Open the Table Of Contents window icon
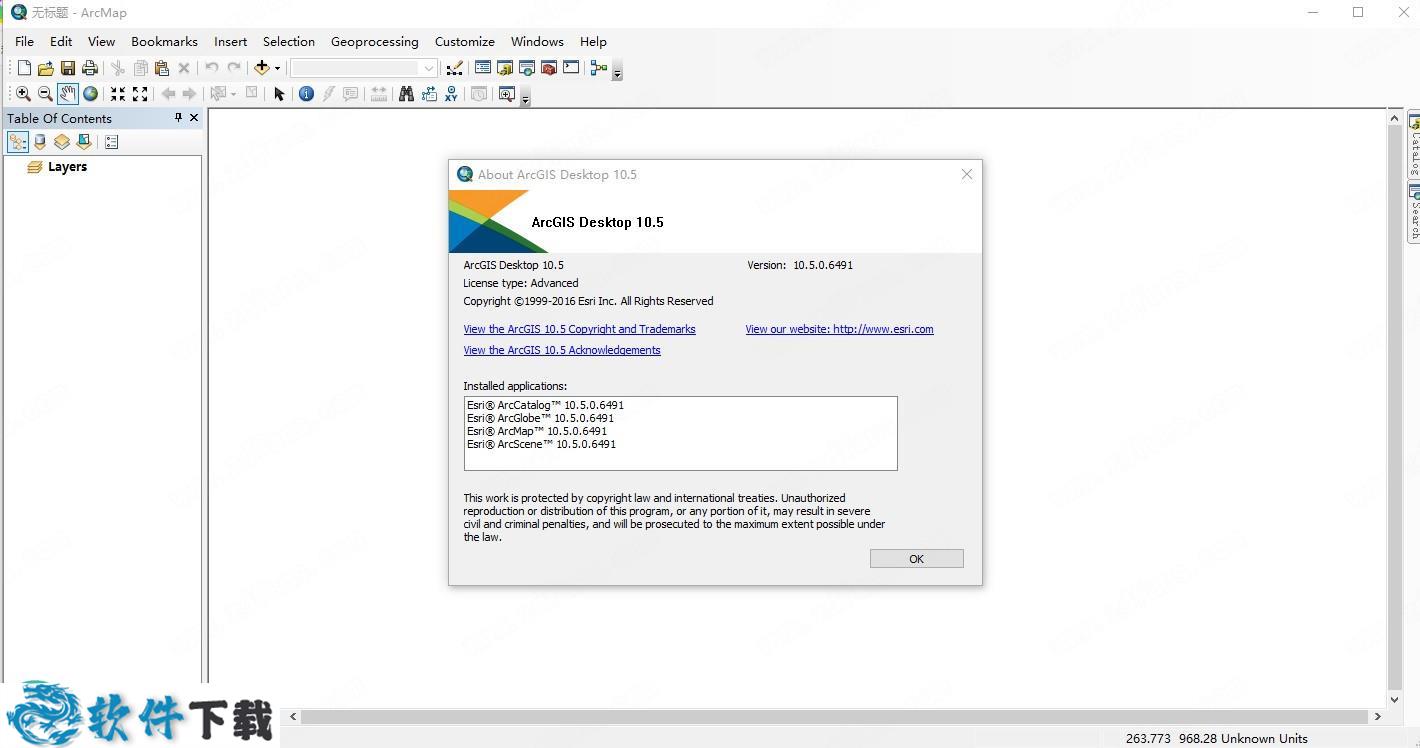The width and height of the screenshot is (1420, 748). (x=483, y=67)
